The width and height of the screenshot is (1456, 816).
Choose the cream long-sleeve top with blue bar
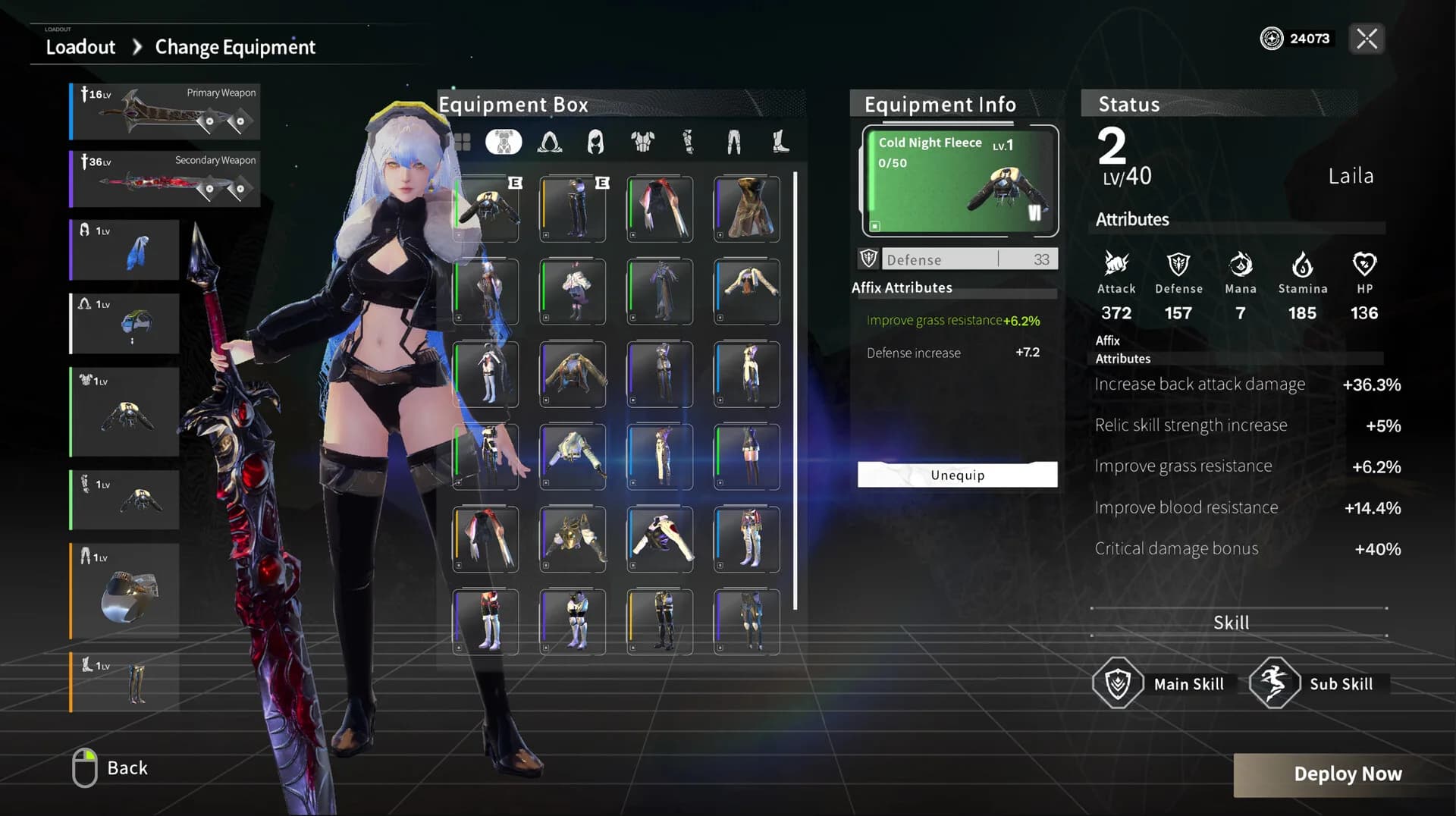(x=747, y=292)
